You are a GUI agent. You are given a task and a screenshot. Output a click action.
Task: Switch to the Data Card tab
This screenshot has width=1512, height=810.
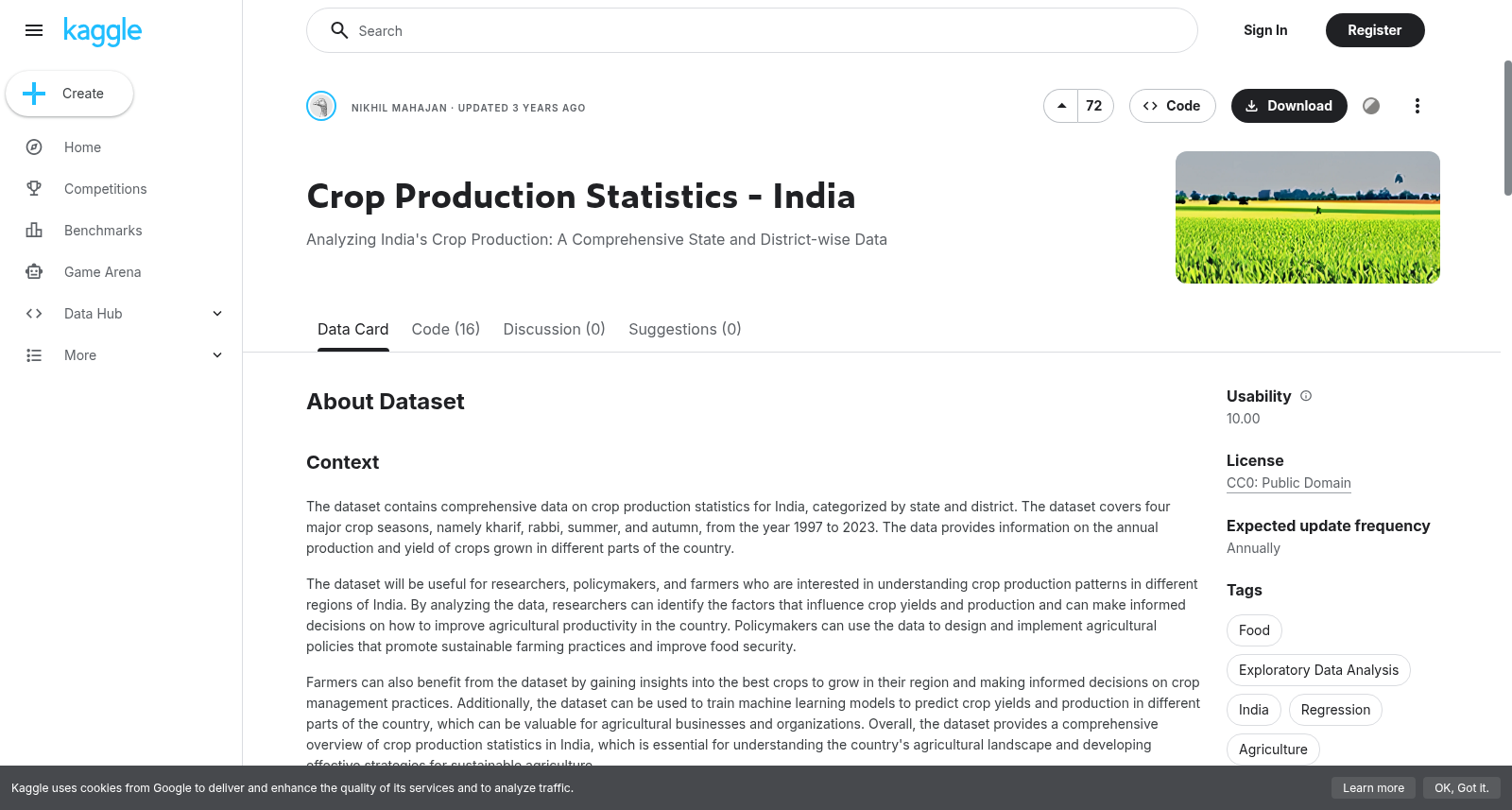(x=352, y=330)
